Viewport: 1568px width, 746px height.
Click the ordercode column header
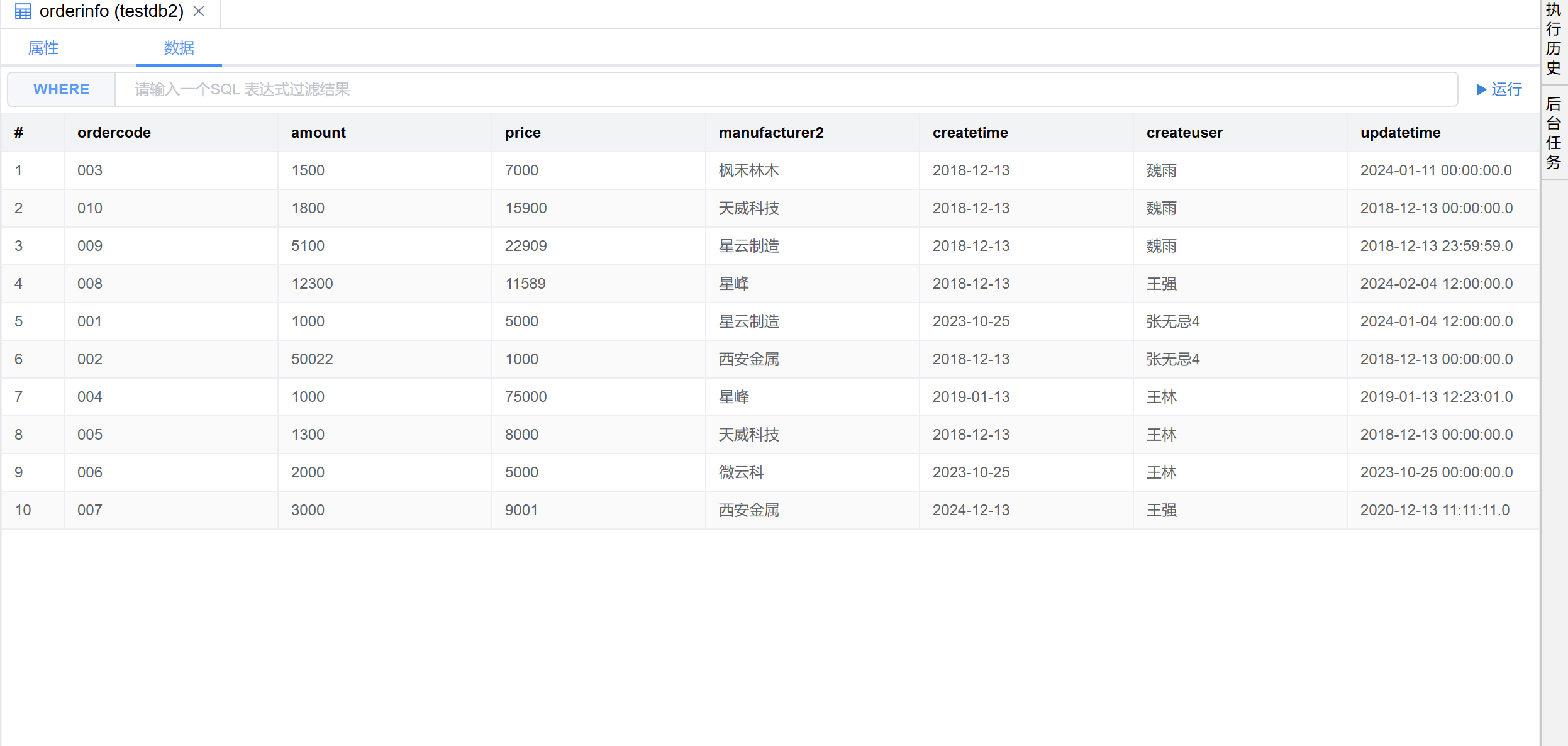click(114, 133)
